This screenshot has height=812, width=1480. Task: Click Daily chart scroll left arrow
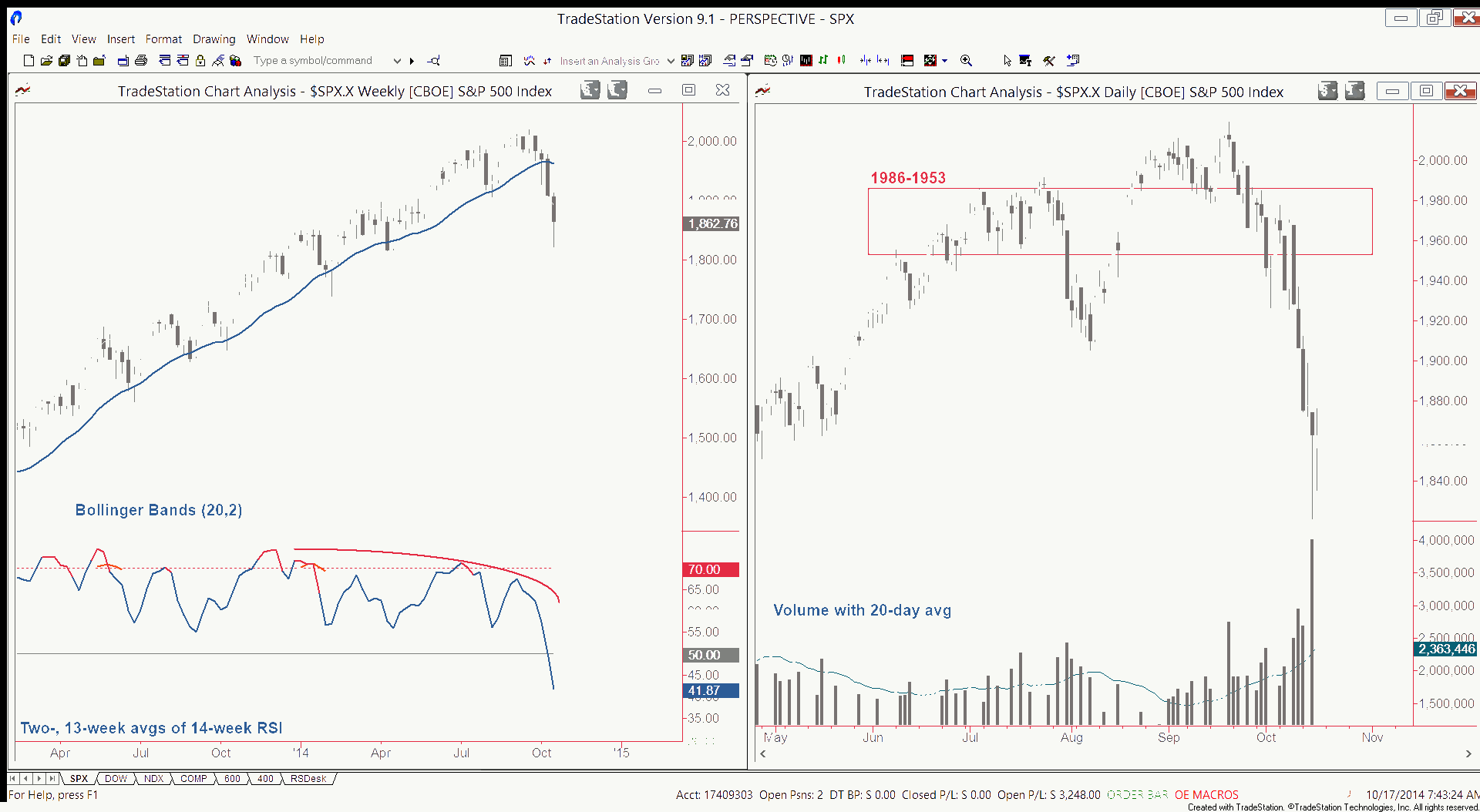pyautogui.click(x=762, y=753)
